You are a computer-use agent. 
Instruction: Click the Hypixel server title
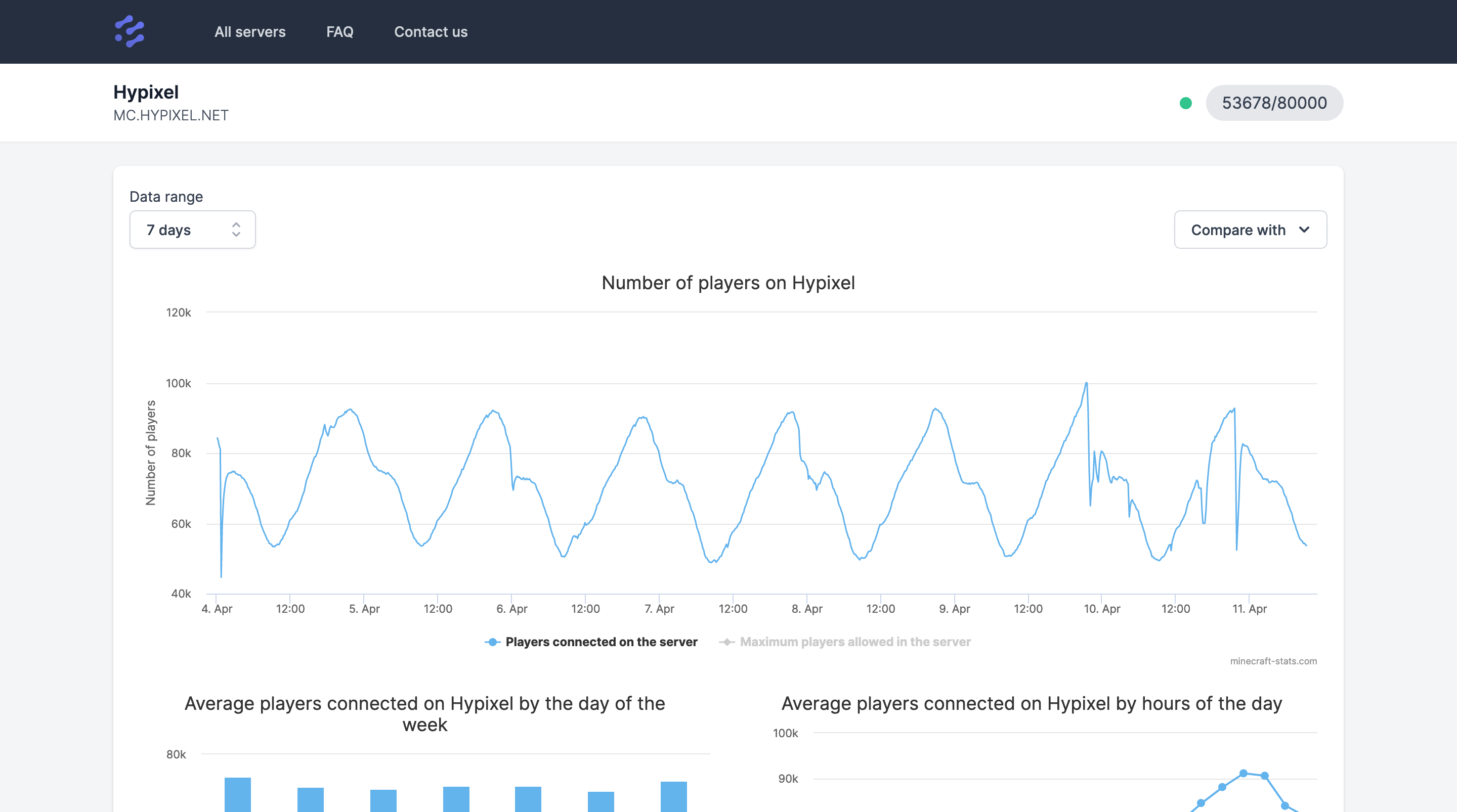point(146,92)
